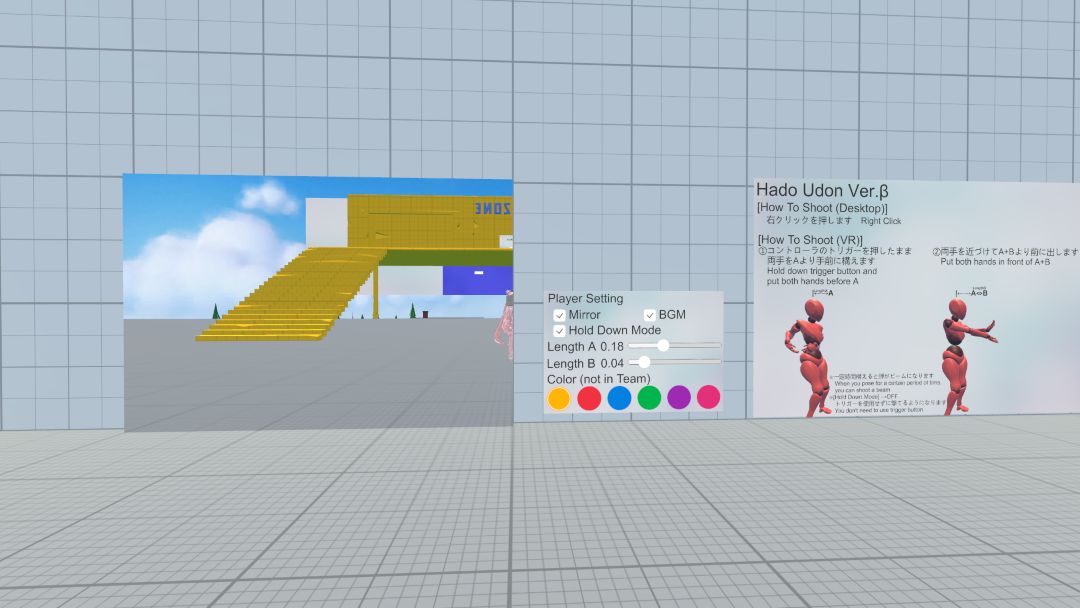Screen dimensions: 1080x608
Task: Click the Length A slider handle
Action: [x=663, y=345]
